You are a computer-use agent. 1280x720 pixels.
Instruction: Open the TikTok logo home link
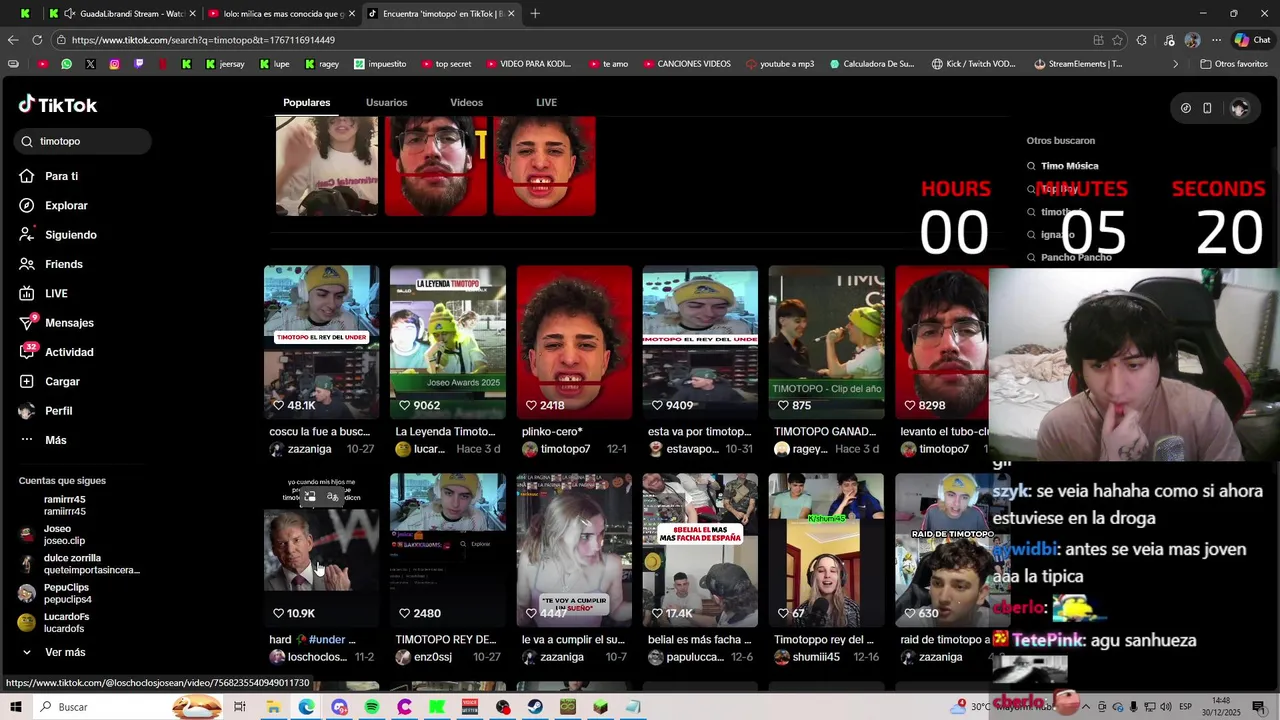point(58,104)
